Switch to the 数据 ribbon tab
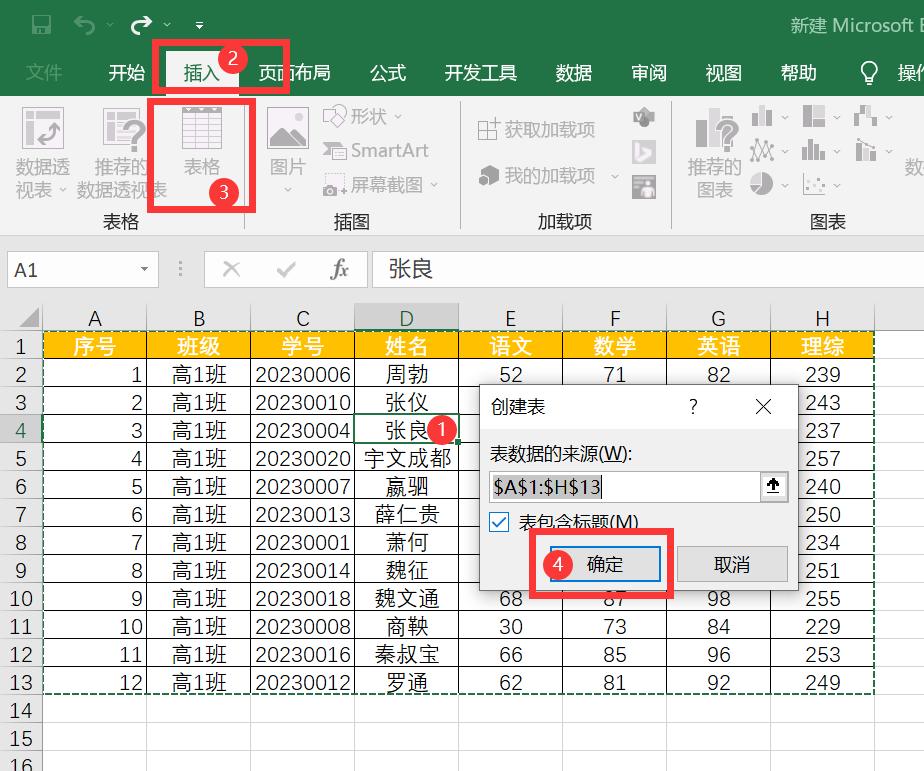Image resolution: width=924 pixels, height=771 pixels. 573,73
